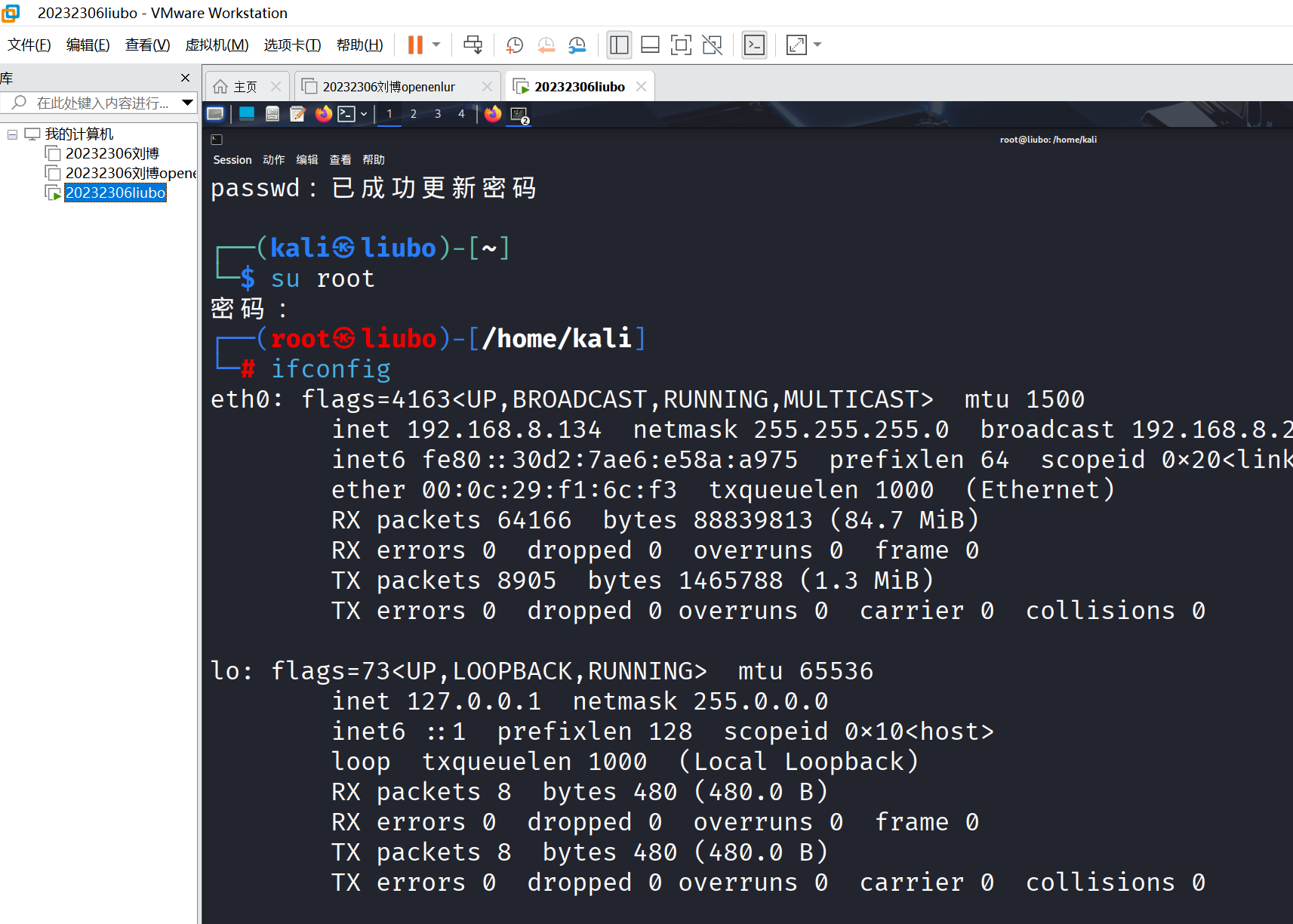This screenshot has width=1293, height=924.
Task: Open the 文件(F) menu
Action: 29,45
